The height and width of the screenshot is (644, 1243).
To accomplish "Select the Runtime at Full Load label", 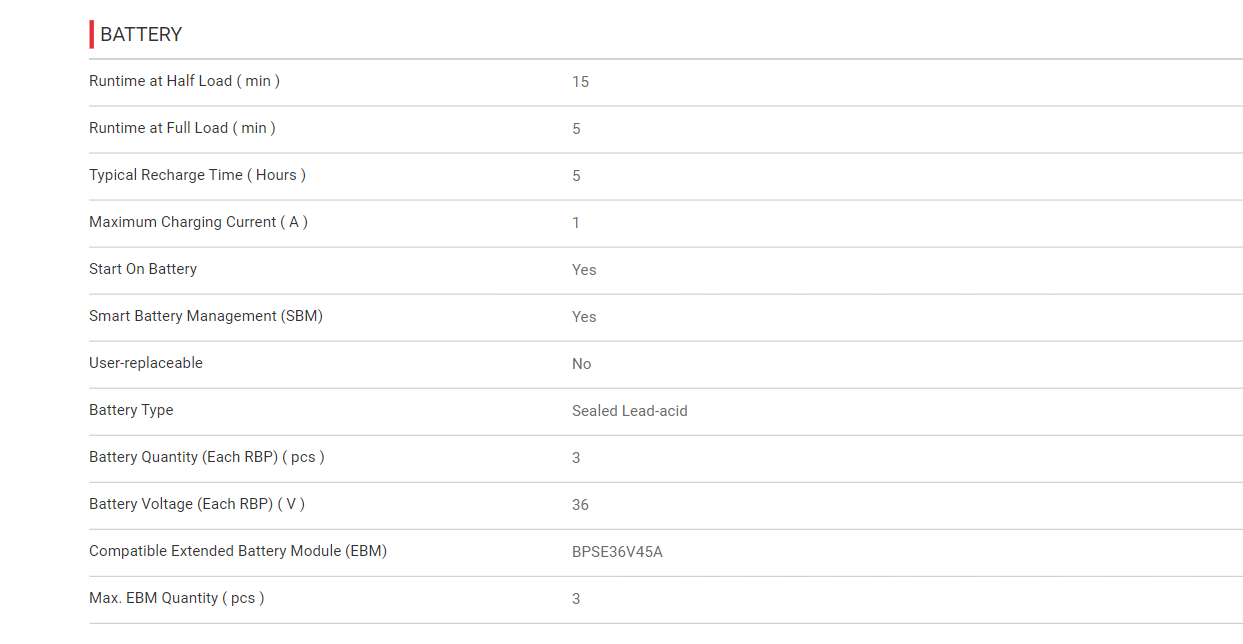I will (x=182, y=128).
